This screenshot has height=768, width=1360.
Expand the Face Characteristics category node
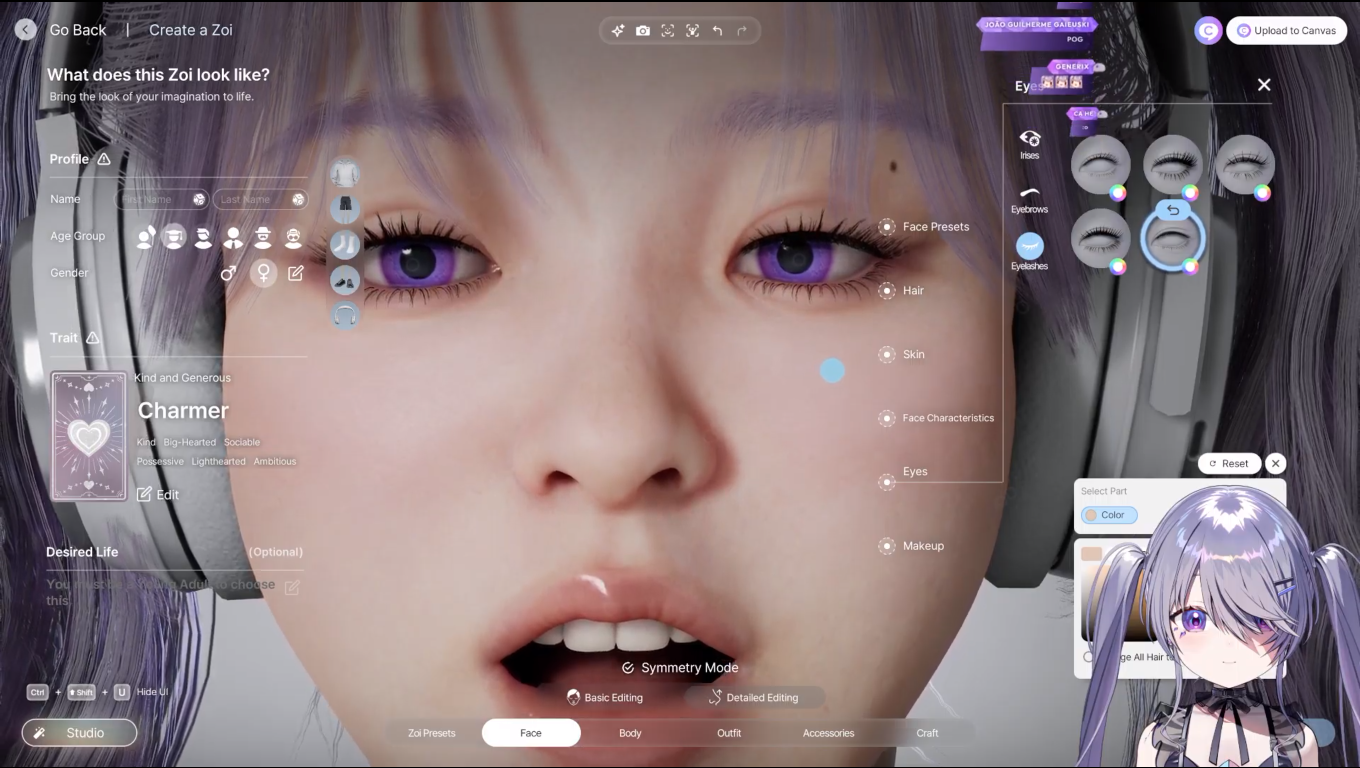point(887,418)
